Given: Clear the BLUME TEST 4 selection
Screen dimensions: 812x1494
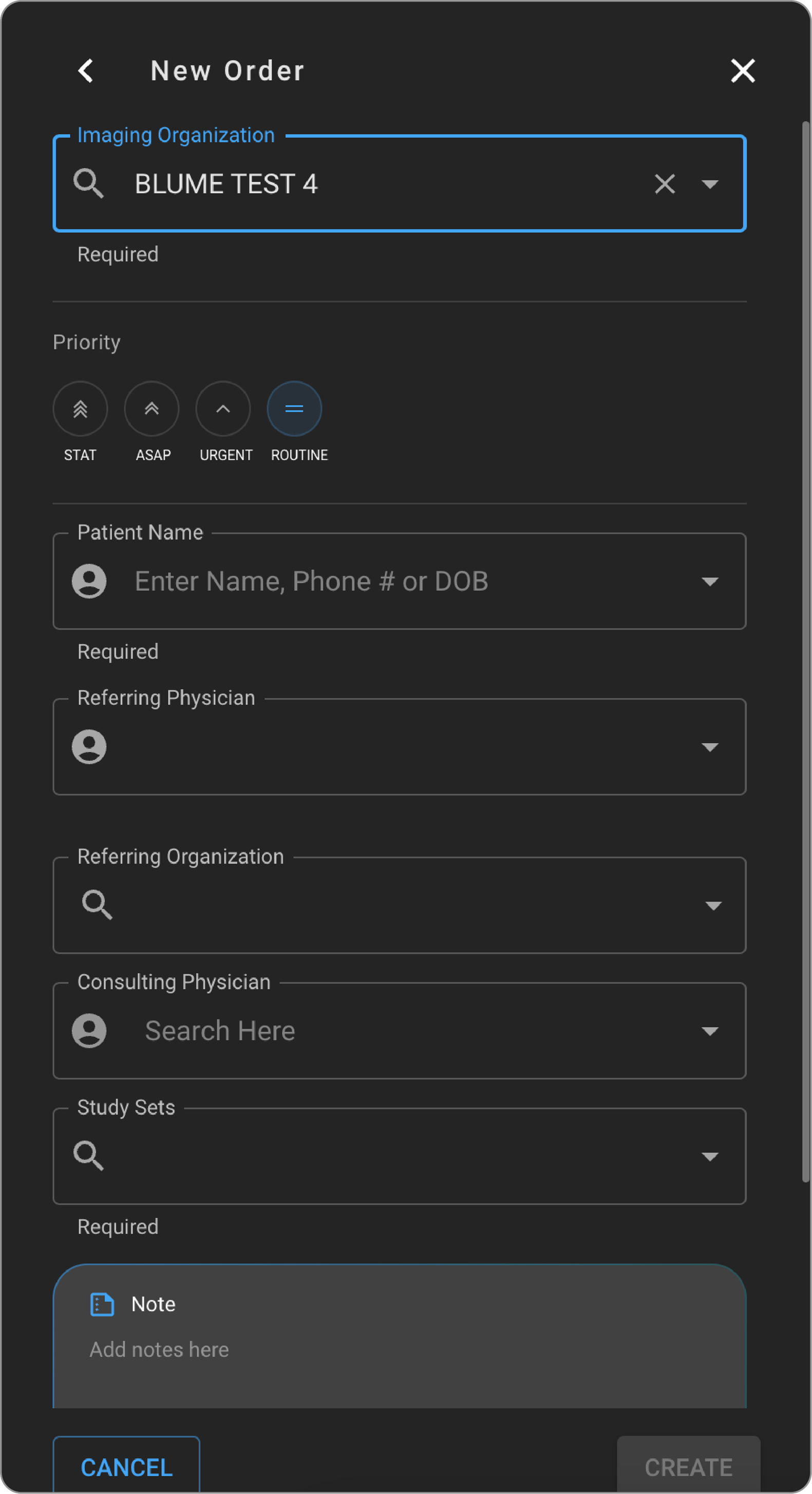Looking at the screenshot, I should (x=664, y=184).
